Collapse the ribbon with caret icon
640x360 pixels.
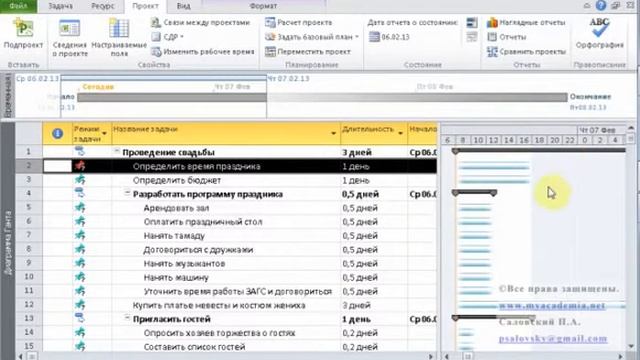click(x=587, y=6)
